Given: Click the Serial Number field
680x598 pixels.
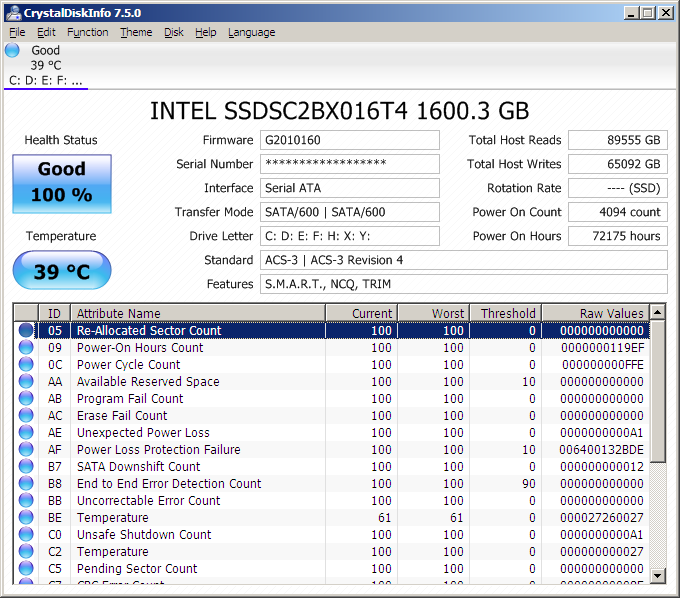Looking at the screenshot, I should (x=349, y=164).
